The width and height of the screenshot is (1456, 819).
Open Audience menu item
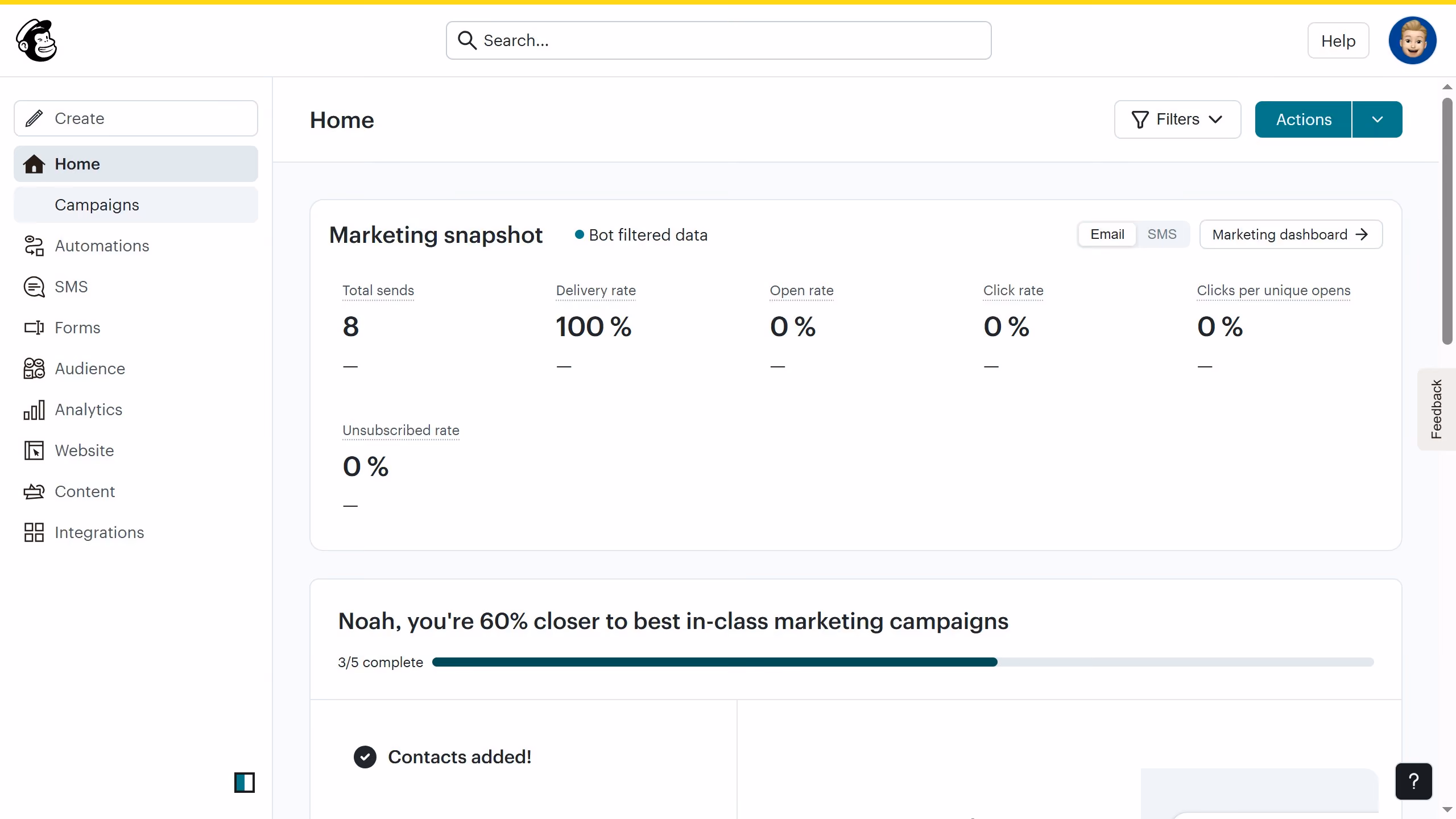point(136,369)
